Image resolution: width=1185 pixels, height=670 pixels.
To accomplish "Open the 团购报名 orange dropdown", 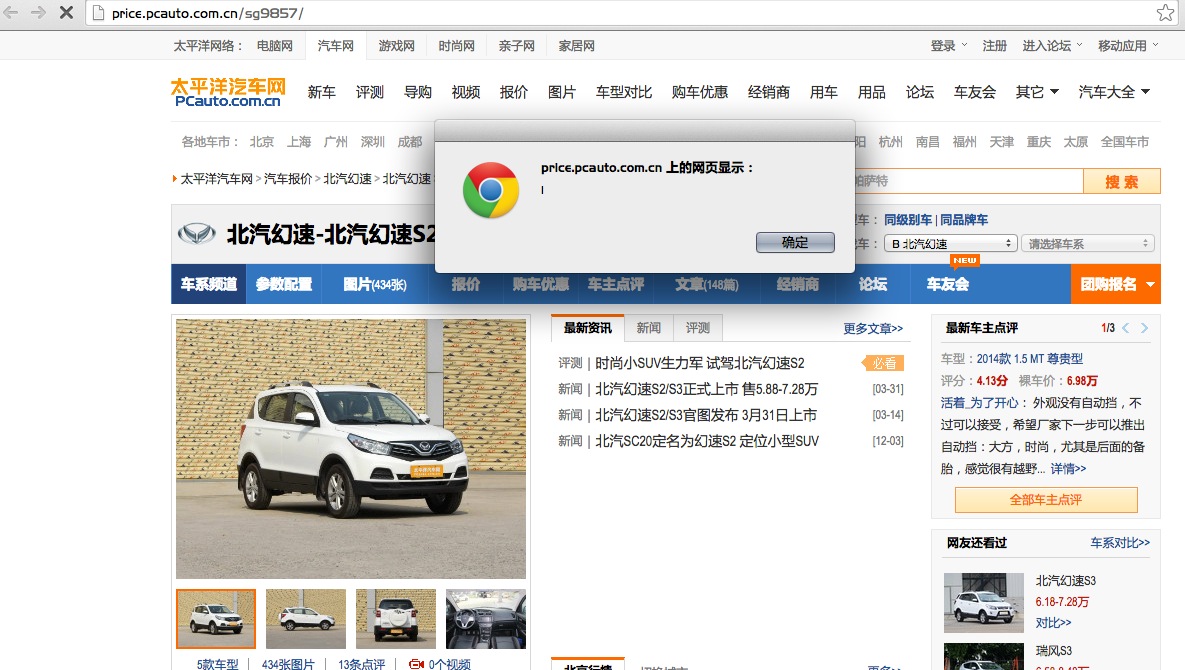I will click(x=1115, y=284).
